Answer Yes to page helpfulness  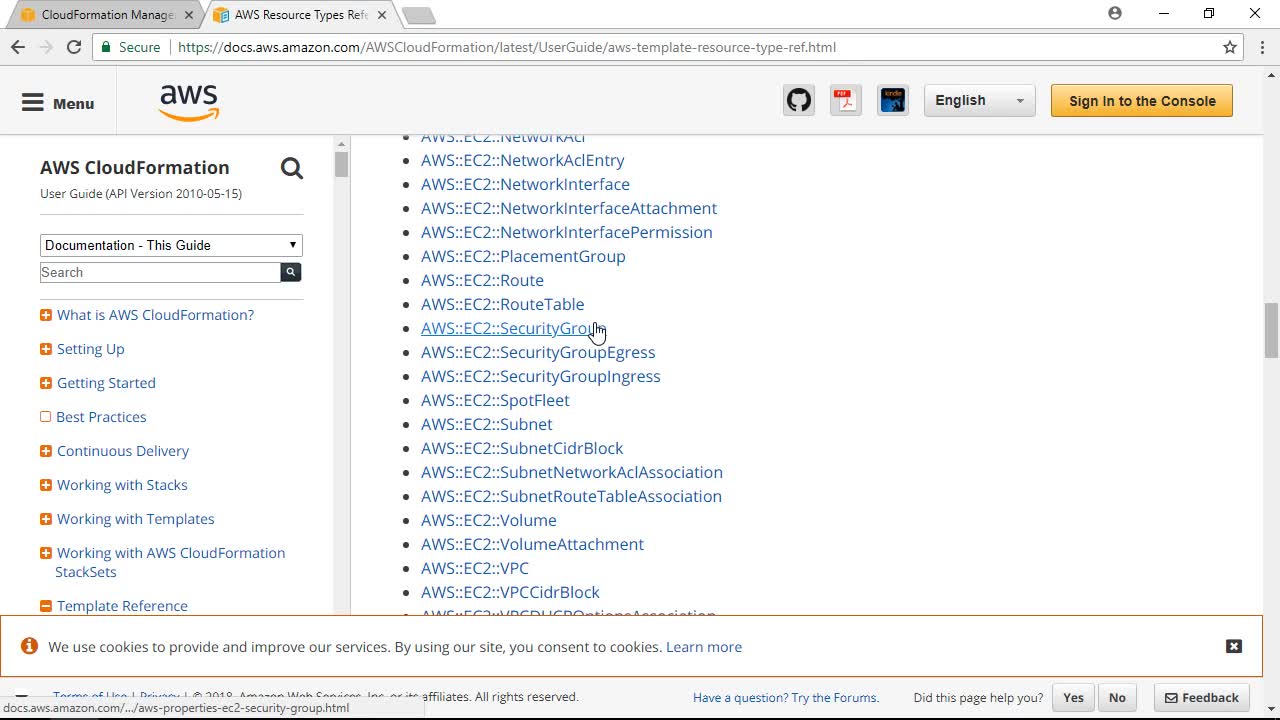click(x=1073, y=698)
